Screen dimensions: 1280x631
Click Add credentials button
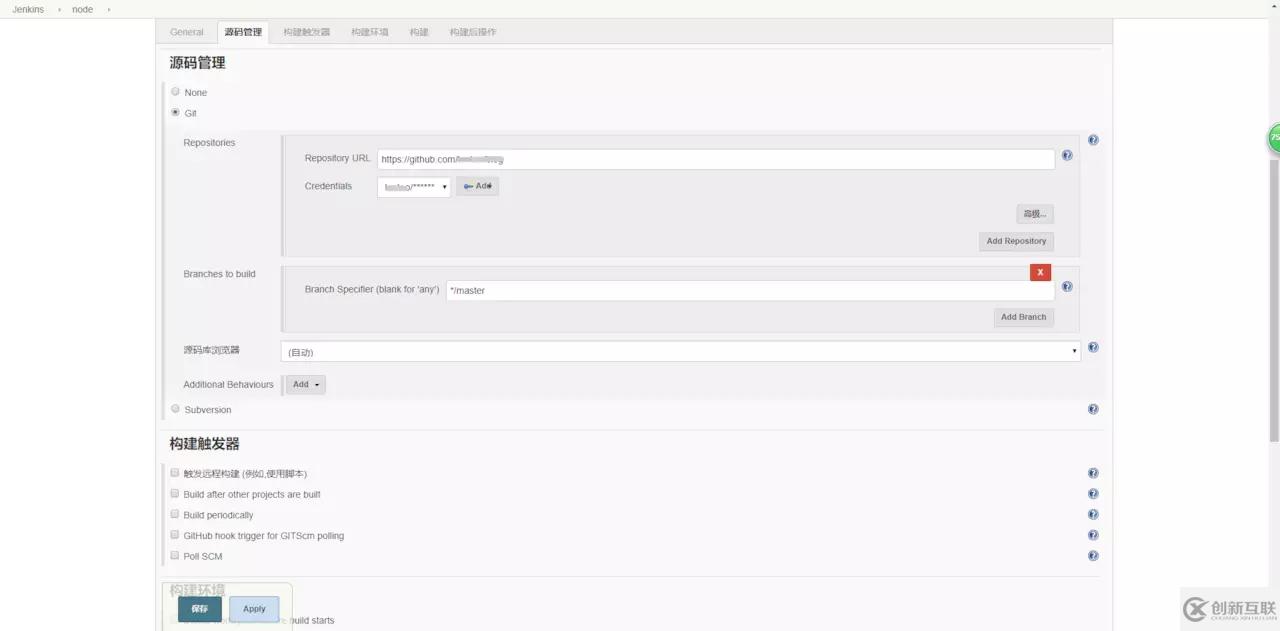click(478, 186)
